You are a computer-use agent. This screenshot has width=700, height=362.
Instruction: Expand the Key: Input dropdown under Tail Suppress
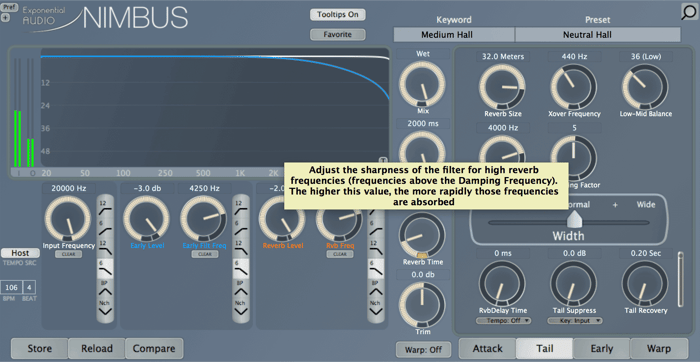point(575,320)
